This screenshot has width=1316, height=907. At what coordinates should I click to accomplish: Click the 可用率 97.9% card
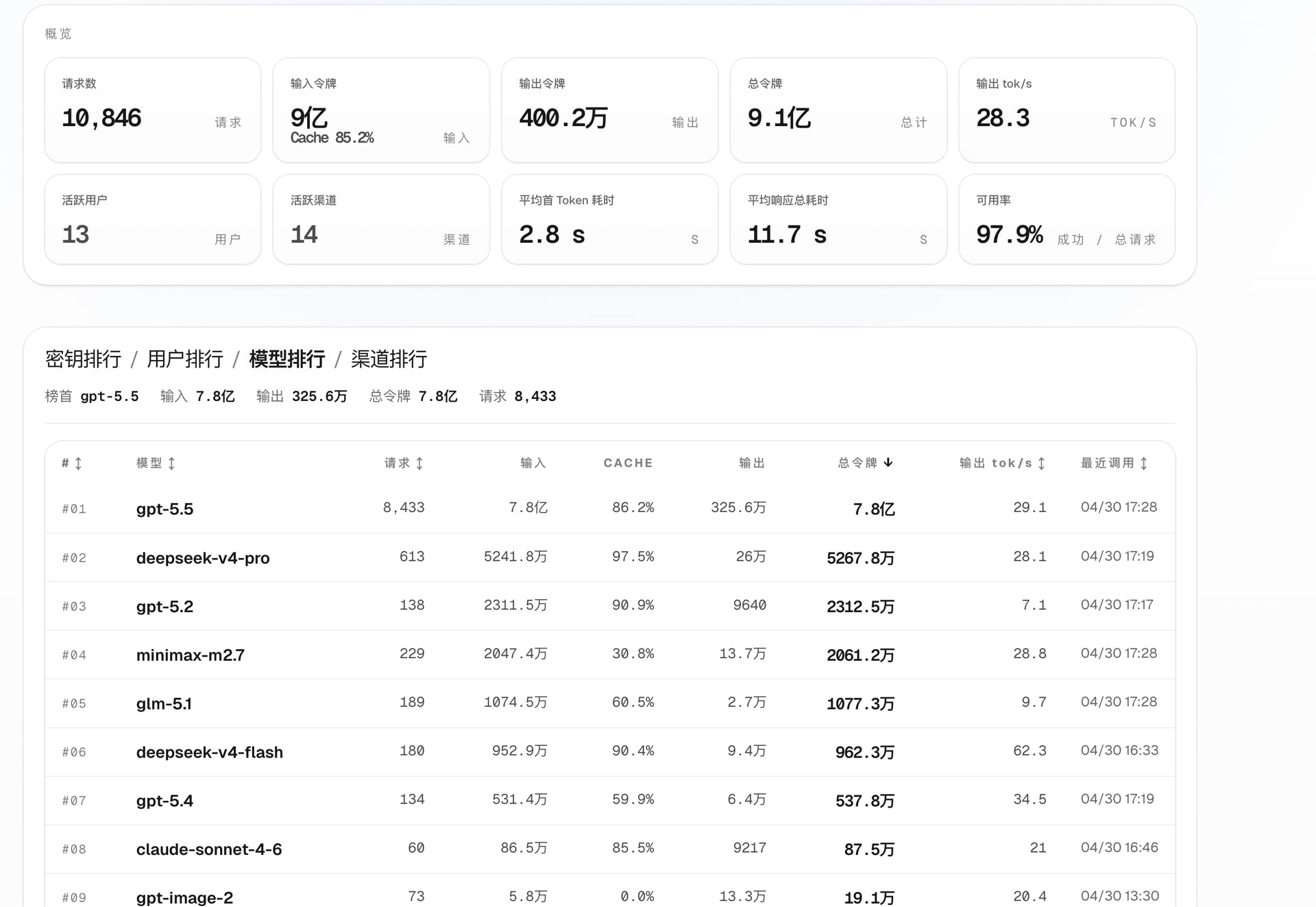point(1067,219)
